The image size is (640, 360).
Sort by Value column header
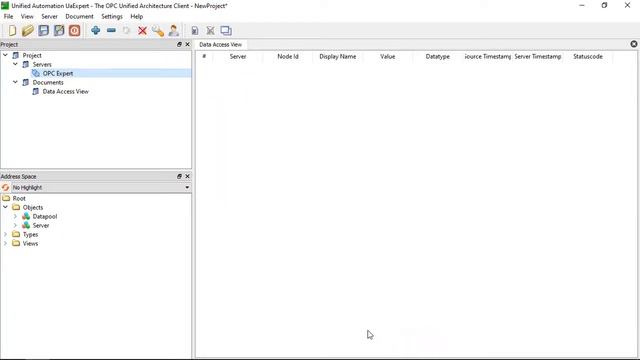click(x=387, y=56)
